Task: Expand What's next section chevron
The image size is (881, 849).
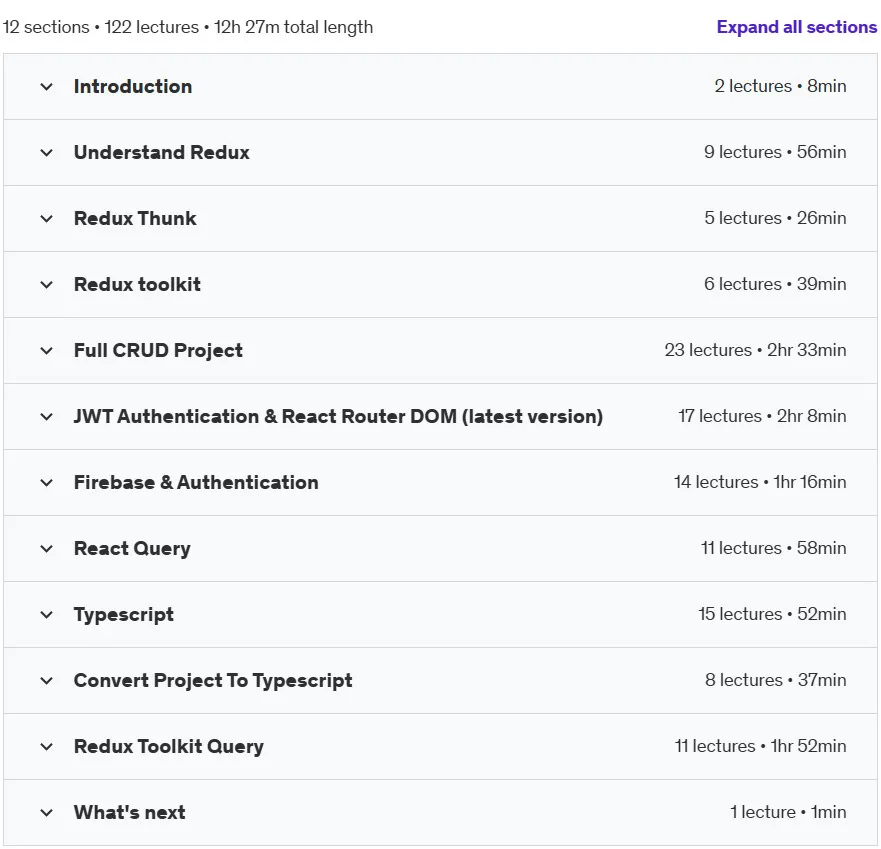Action: (x=47, y=812)
